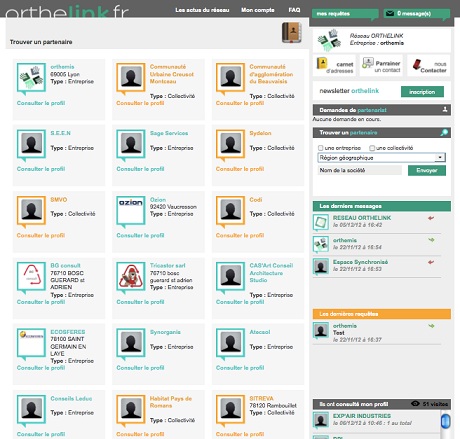Click the 'Trouver un partenaire' page heading
This screenshot has height=439, width=460.
[x=41, y=42]
